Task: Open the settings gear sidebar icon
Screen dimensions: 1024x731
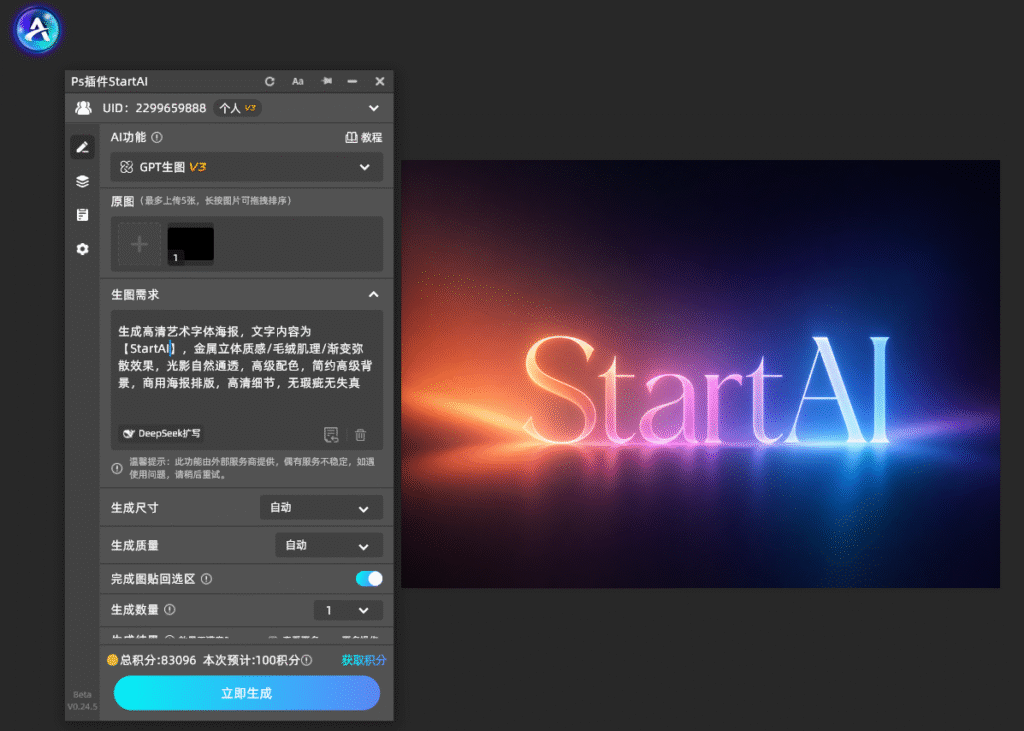Action: point(82,249)
